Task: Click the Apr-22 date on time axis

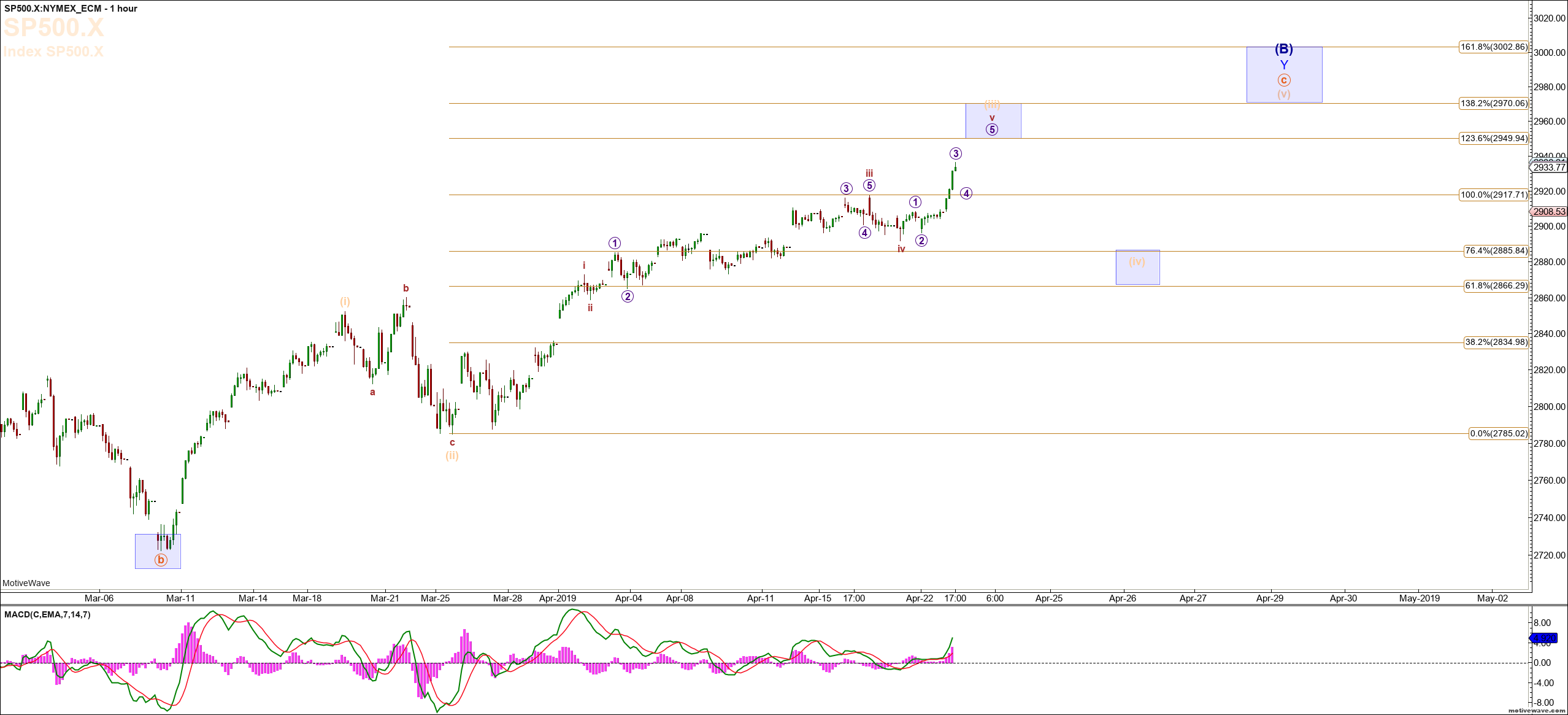Action: [920, 598]
